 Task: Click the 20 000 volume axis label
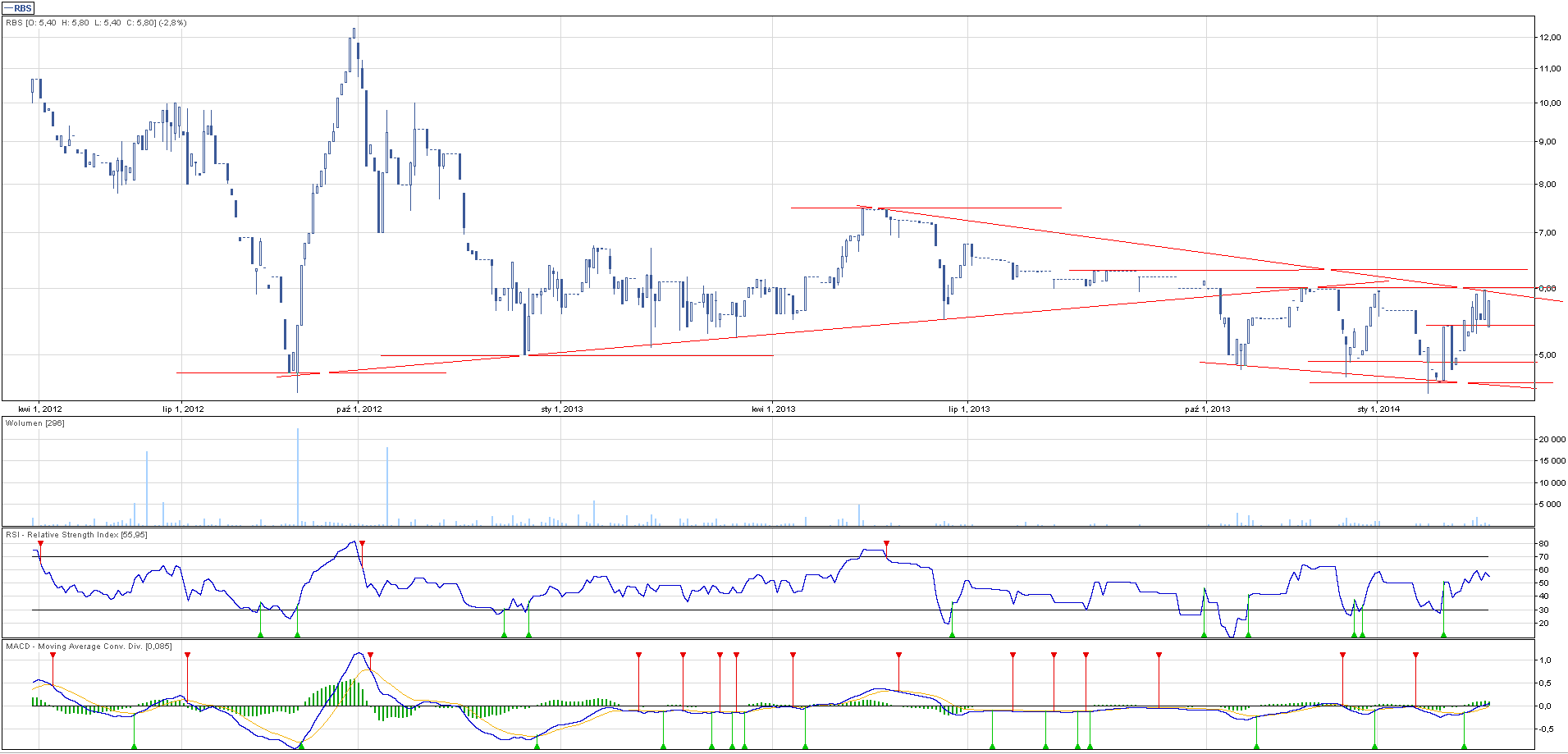[1551, 440]
